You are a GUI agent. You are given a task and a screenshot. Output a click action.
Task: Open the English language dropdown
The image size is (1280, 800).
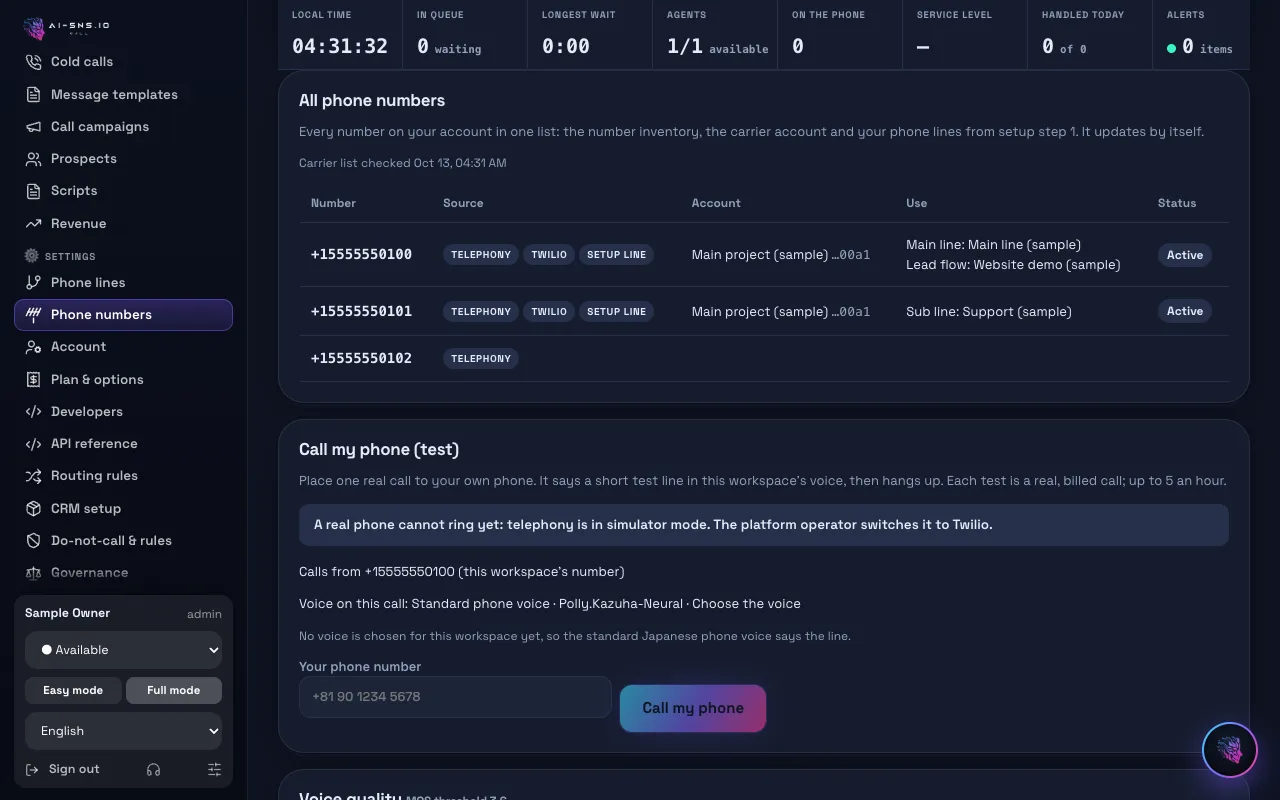pyautogui.click(x=123, y=731)
